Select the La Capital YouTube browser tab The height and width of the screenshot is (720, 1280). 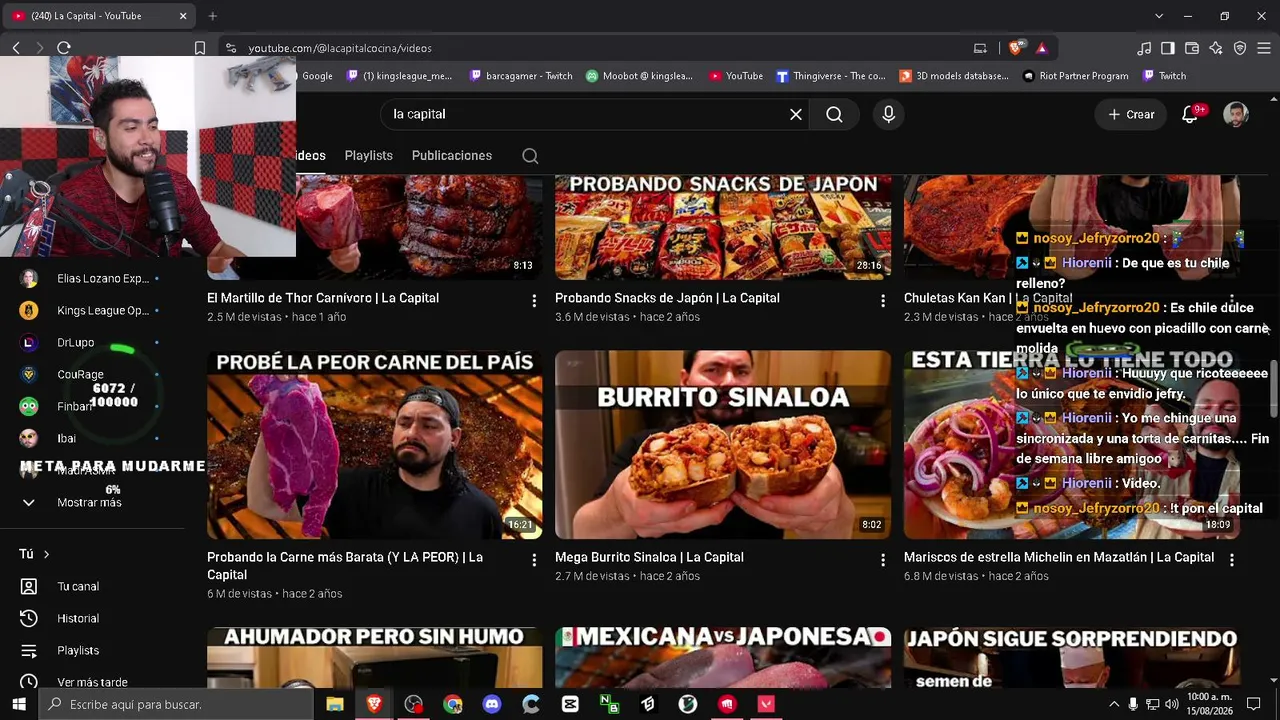point(100,16)
